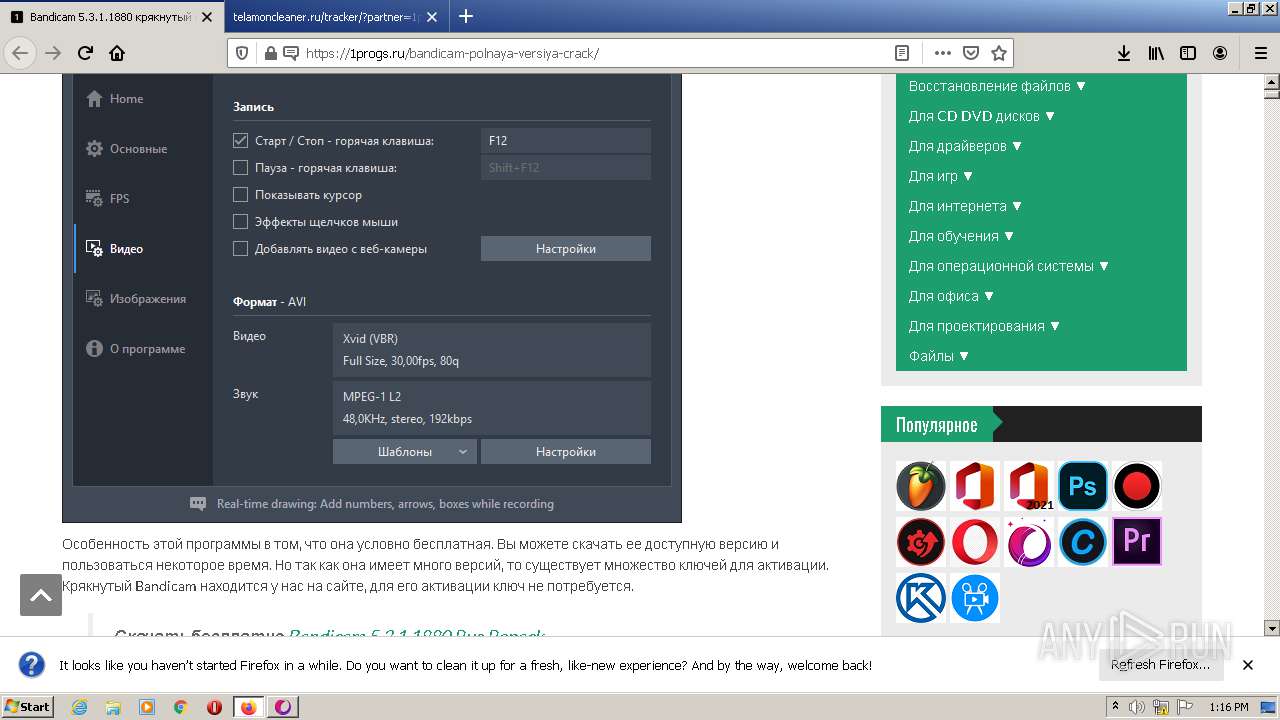Enable the Эффекты щелчков мыши checkbox
This screenshot has width=1280, height=720.
coord(240,222)
